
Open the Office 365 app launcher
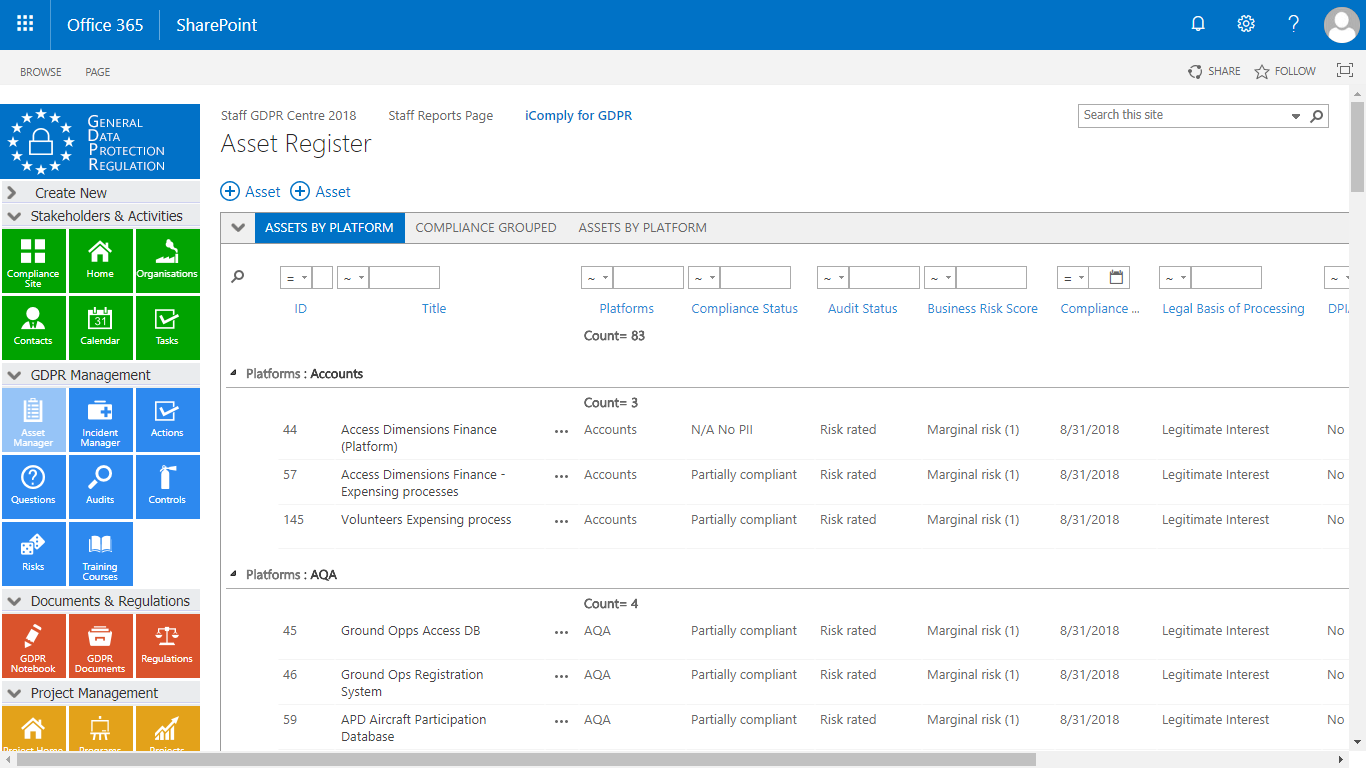click(25, 24)
